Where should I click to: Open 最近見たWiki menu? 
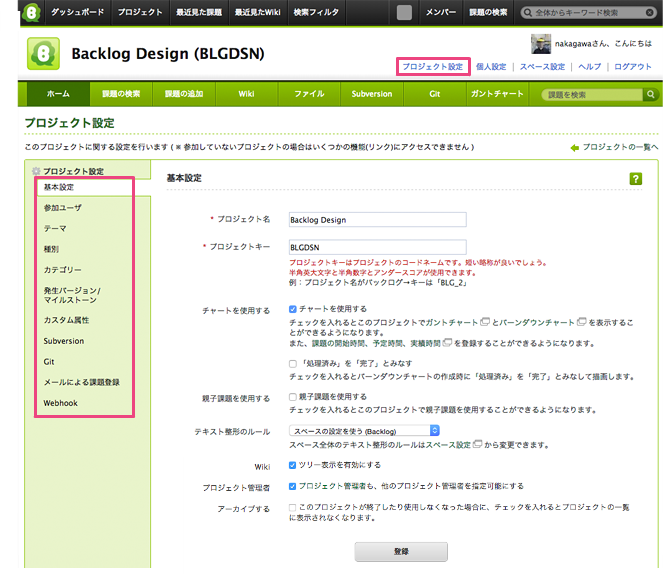coord(258,12)
